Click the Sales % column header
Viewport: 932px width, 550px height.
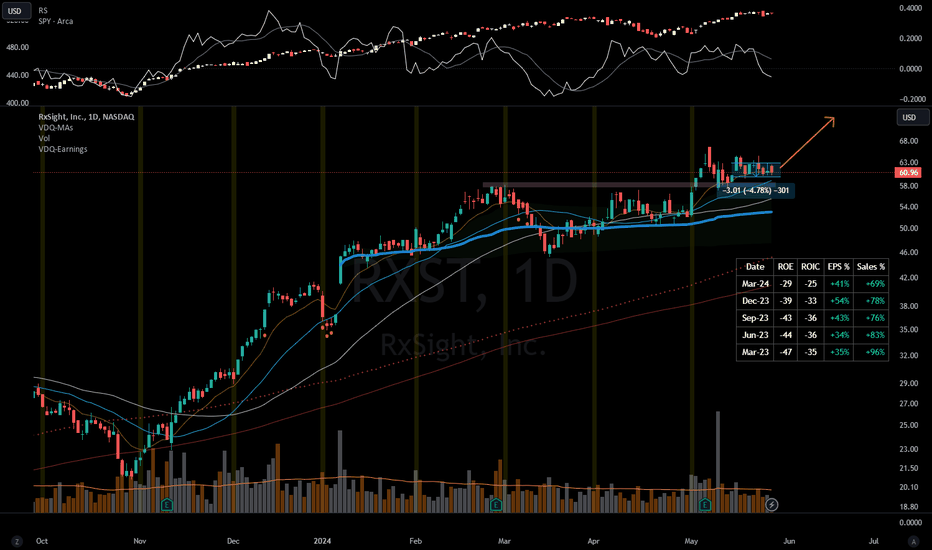(x=871, y=267)
